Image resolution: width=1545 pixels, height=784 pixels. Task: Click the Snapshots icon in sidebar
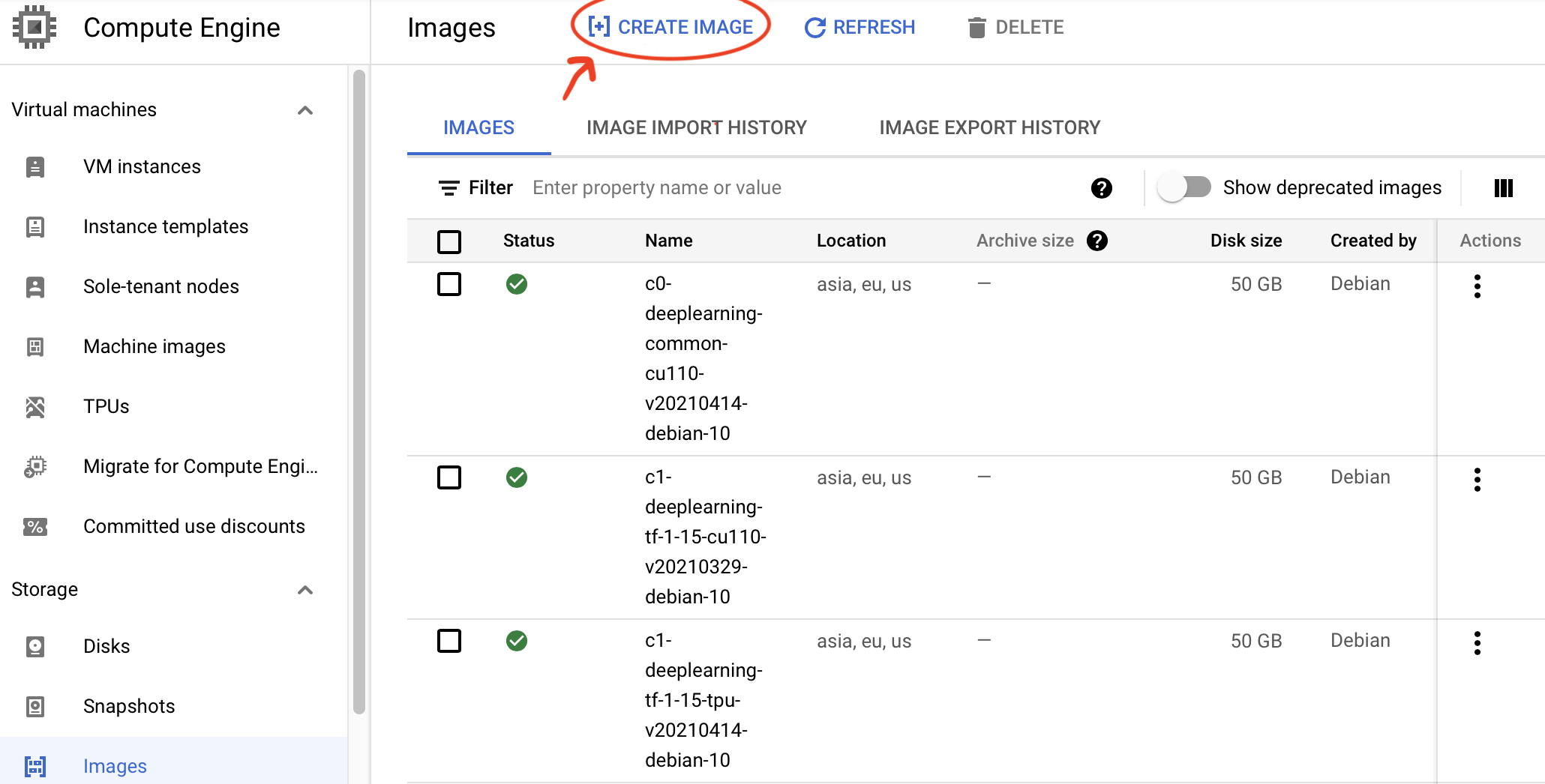tap(35, 706)
